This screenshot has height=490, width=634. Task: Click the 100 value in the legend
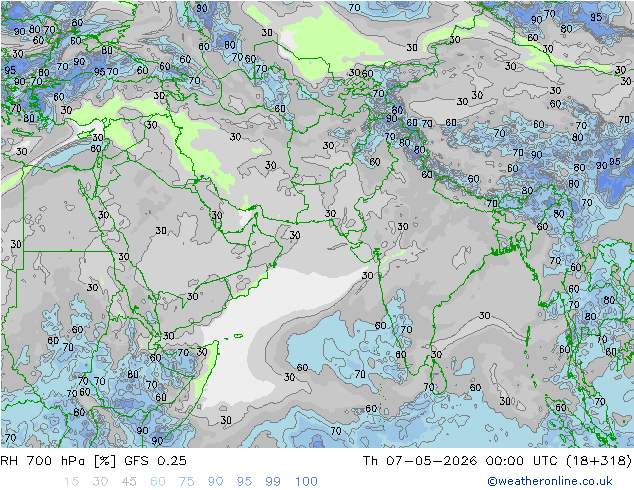click(x=306, y=482)
